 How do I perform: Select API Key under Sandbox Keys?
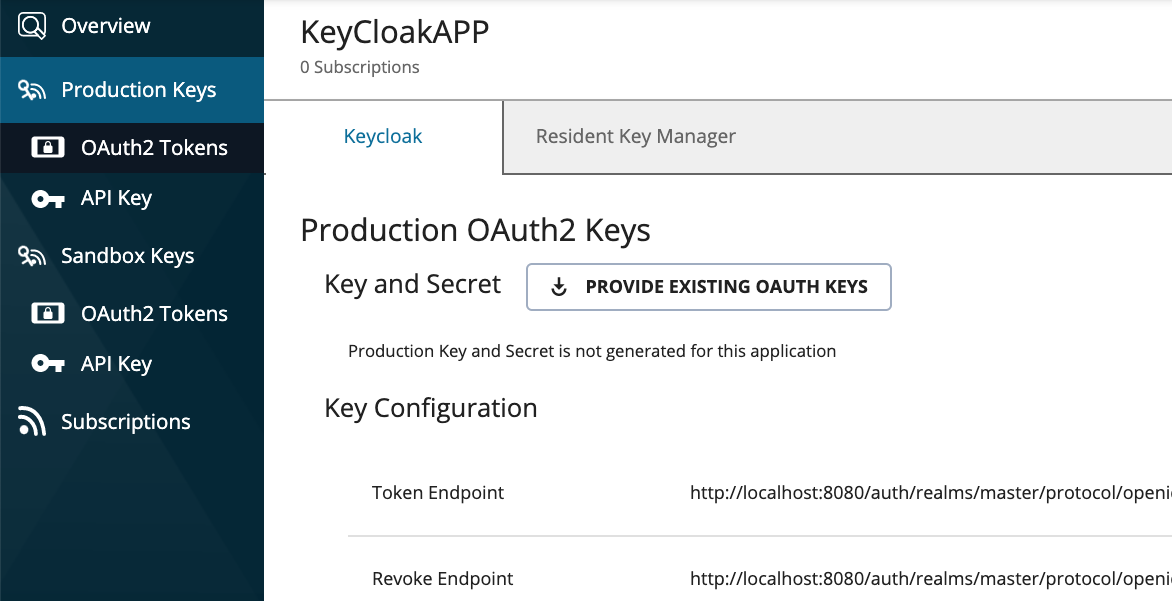(117, 363)
